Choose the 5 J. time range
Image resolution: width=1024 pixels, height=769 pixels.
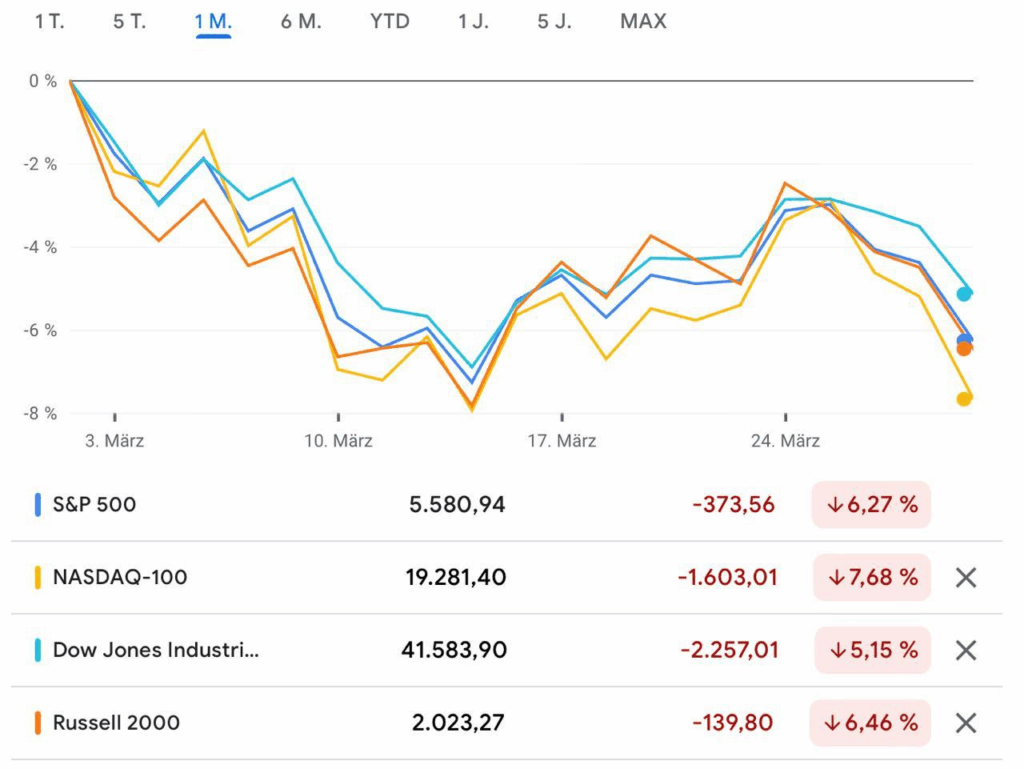pos(554,22)
